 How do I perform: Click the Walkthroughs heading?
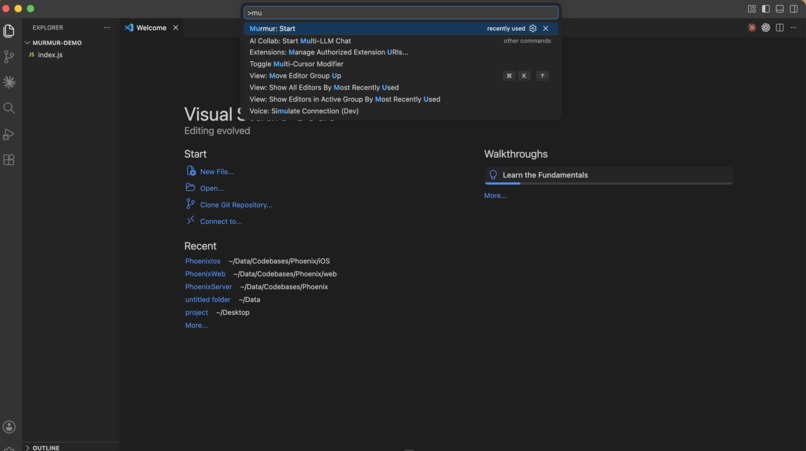pyautogui.click(x=516, y=154)
